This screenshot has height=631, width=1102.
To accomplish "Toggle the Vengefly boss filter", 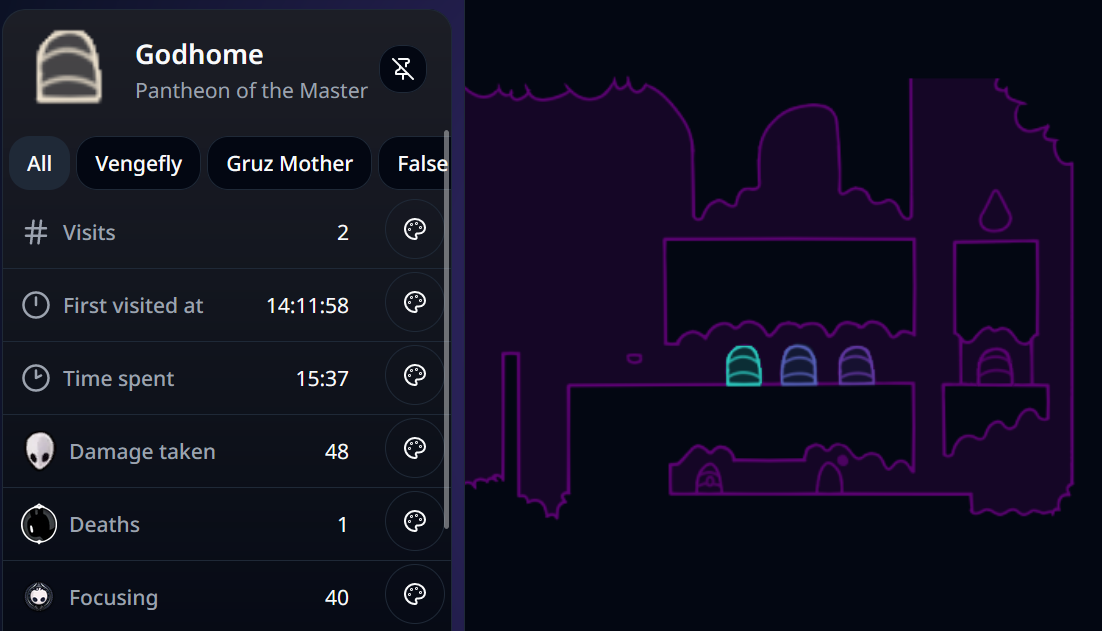I will coord(138,163).
